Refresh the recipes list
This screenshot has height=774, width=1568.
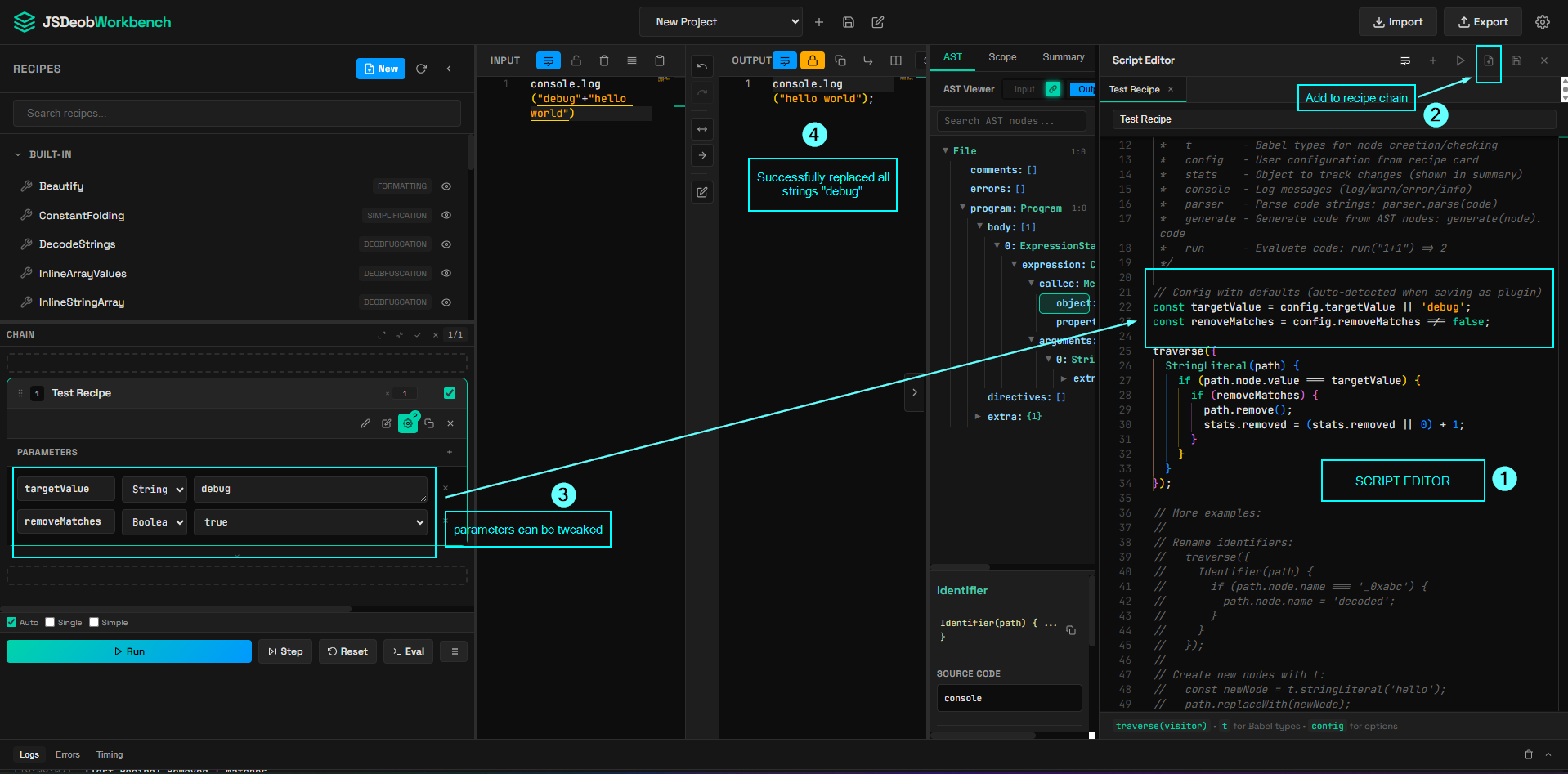422,69
